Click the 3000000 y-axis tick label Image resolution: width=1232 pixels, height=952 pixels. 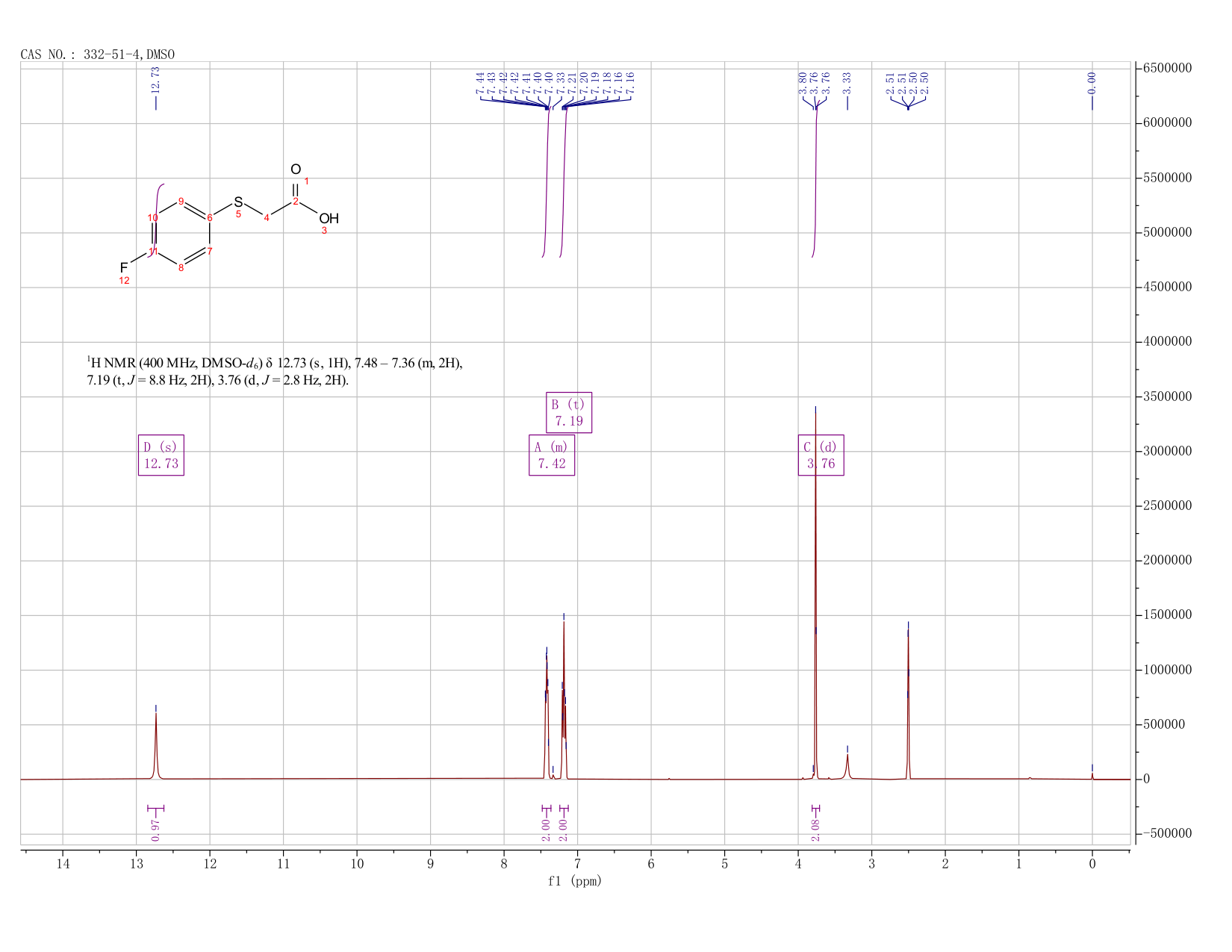click(x=1167, y=451)
